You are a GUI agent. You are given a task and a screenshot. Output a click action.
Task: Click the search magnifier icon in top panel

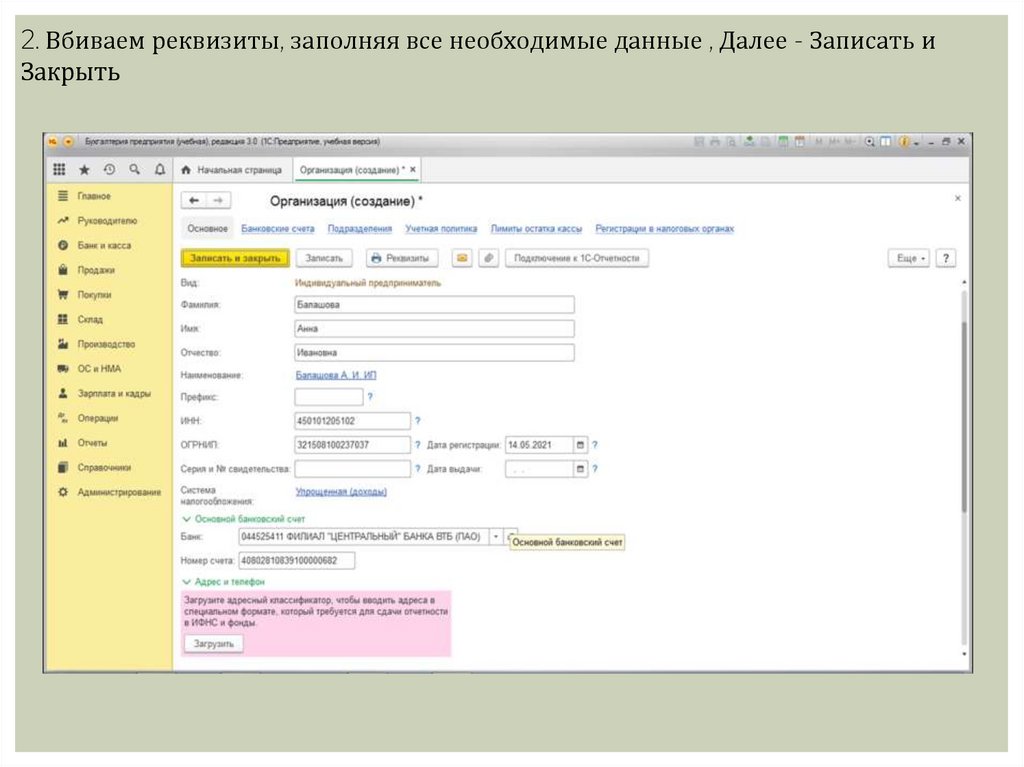134,170
